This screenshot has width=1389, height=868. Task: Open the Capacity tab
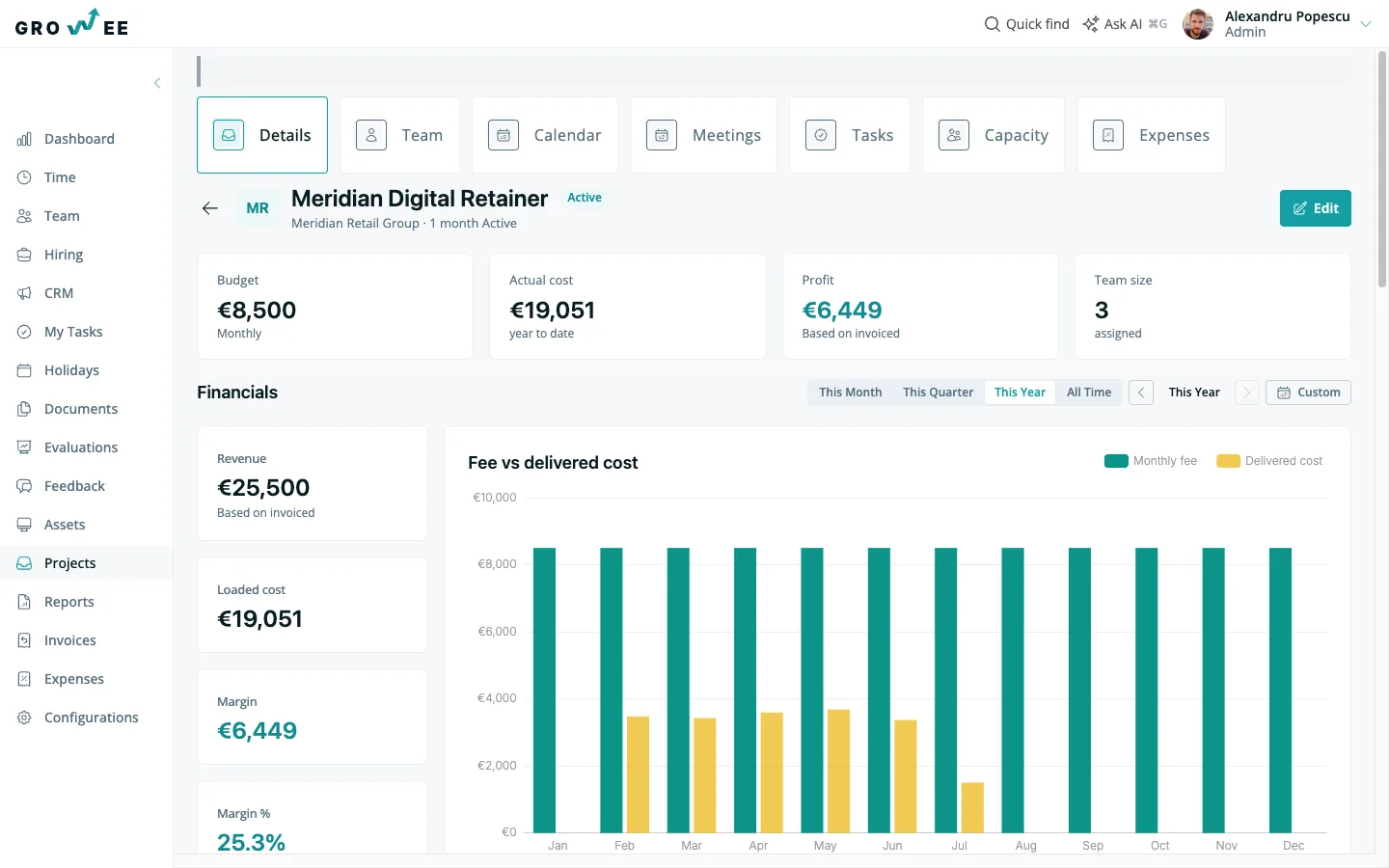[994, 135]
